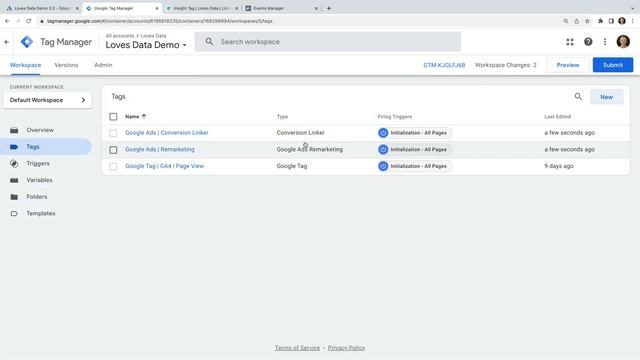Viewport: 640px width, 360px height.
Task: Open the help question mark icon
Action: click(x=588, y=42)
